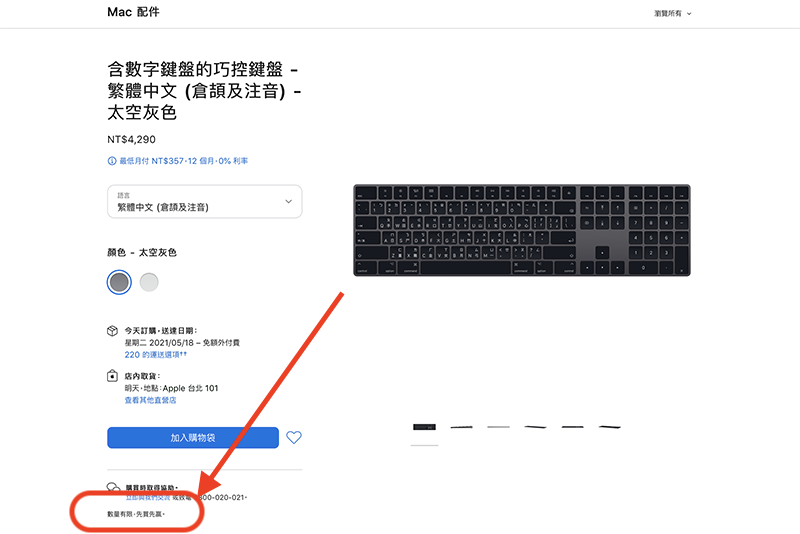The height and width of the screenshot is (534, 800).
Task: Select the silver color swatch
Action: coord(149,282)
